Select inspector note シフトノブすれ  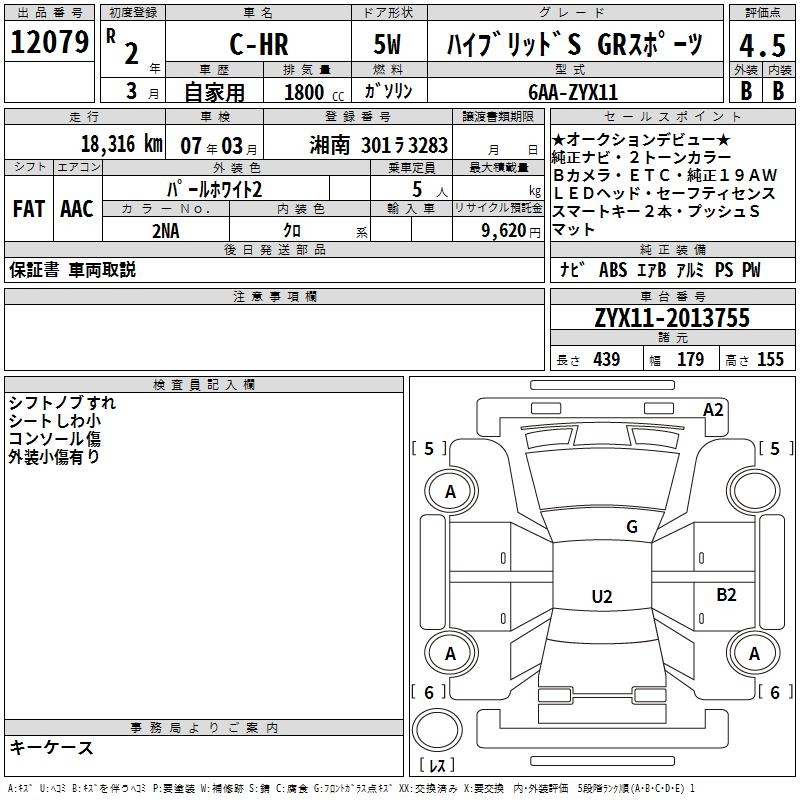click(x=62, y=403)
